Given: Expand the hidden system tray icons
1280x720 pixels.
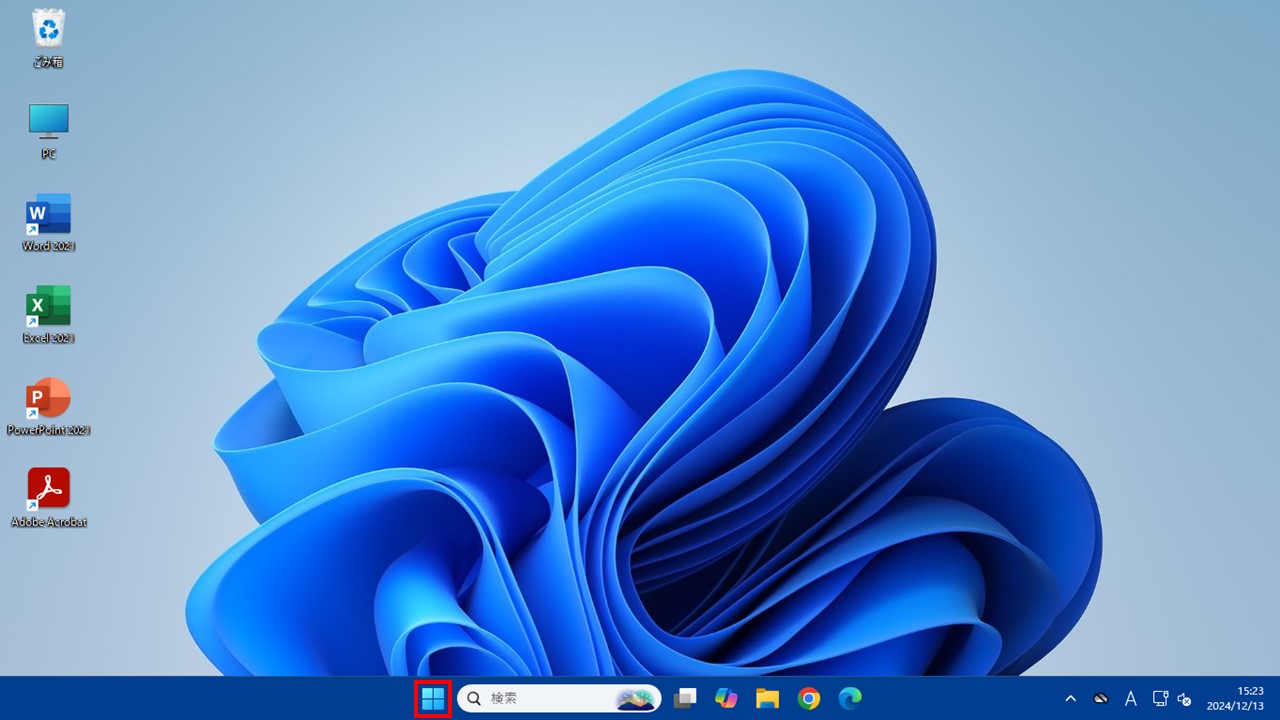Looking at the screenshot, I should pyautogui.click(x=1070, y=699).
